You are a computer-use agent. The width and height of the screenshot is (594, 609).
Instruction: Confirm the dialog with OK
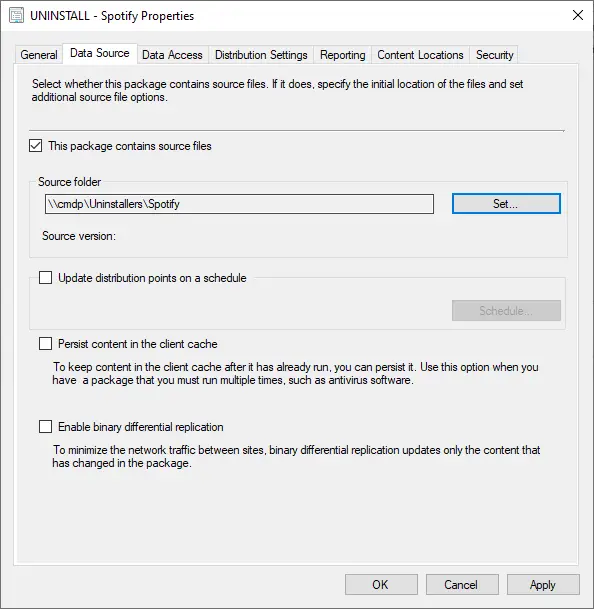[381, 585]
